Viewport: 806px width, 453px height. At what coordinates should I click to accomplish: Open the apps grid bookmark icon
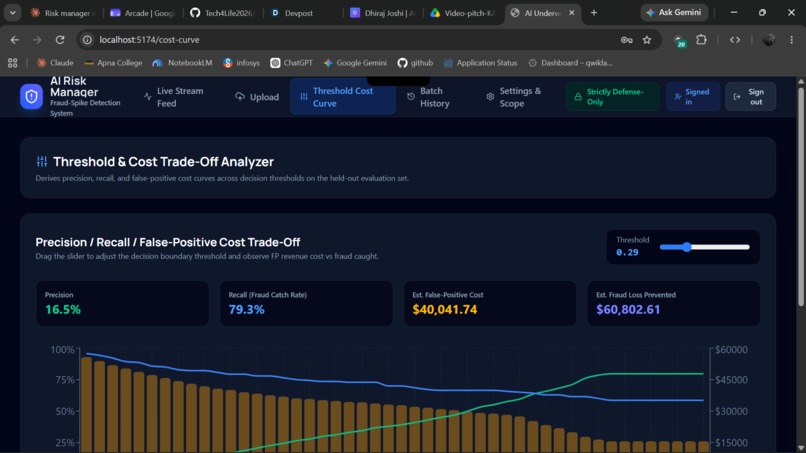click(x=12, y=63)
